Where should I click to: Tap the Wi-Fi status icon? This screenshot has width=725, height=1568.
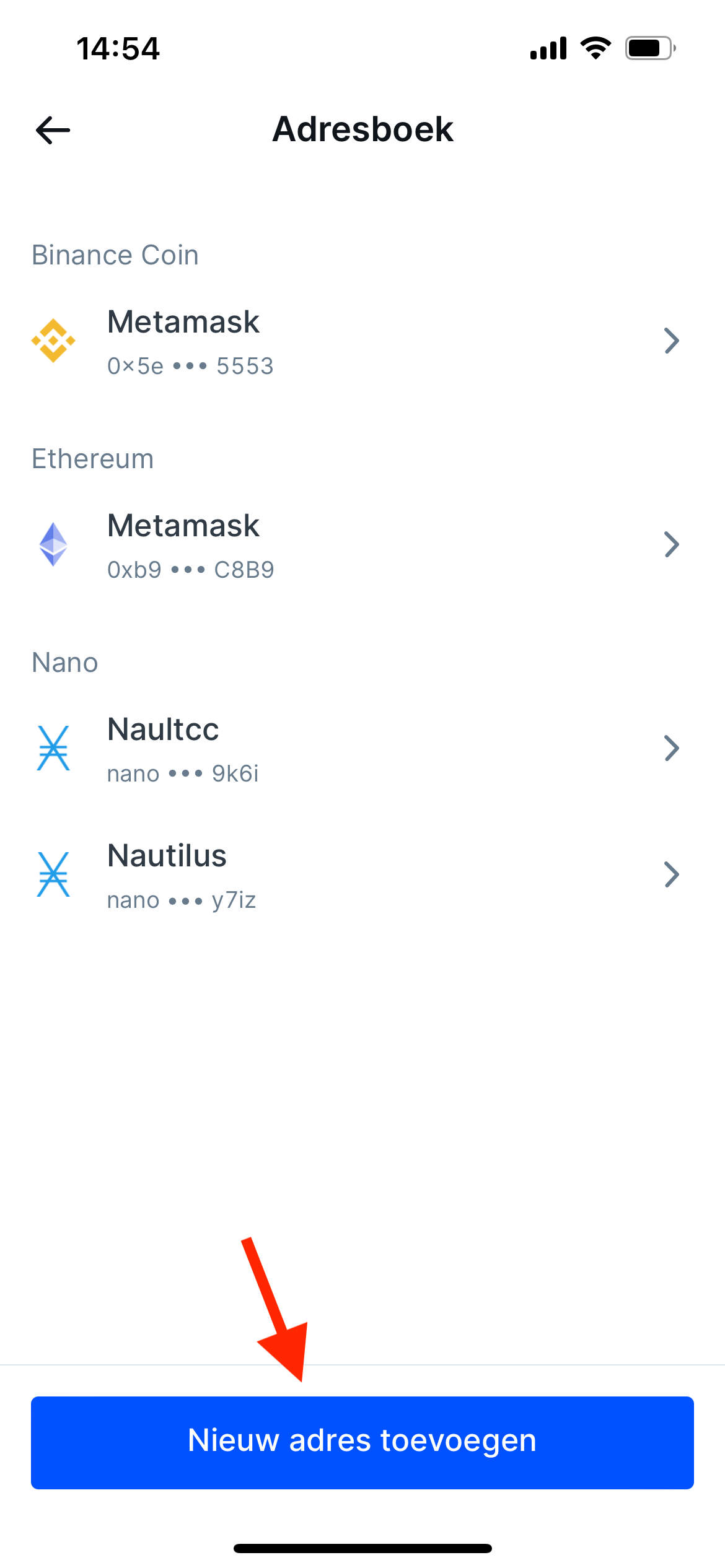click(x=595, y=48)
